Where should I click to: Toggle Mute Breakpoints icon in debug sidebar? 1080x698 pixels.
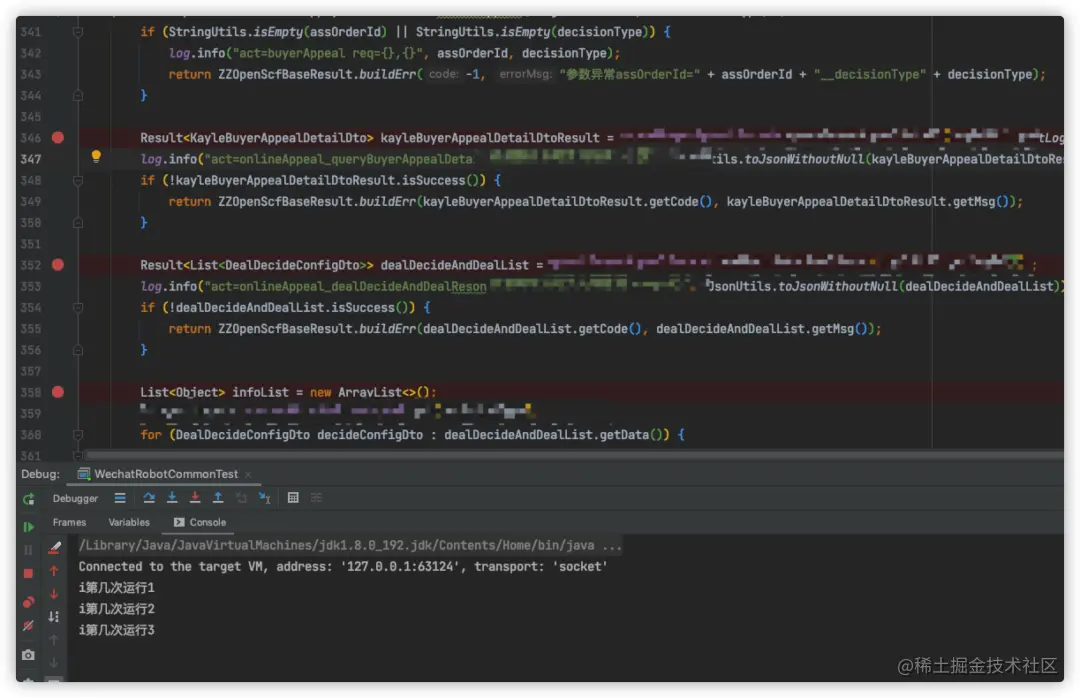[x=28, y=626]
